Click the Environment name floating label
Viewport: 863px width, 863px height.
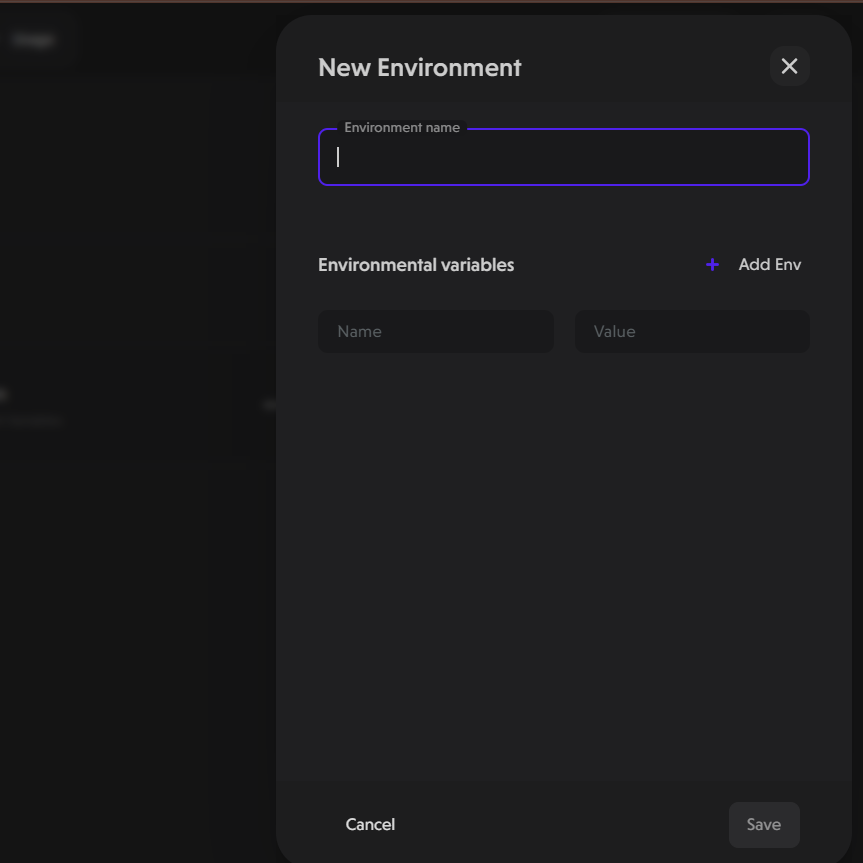(x=403, y=127)
